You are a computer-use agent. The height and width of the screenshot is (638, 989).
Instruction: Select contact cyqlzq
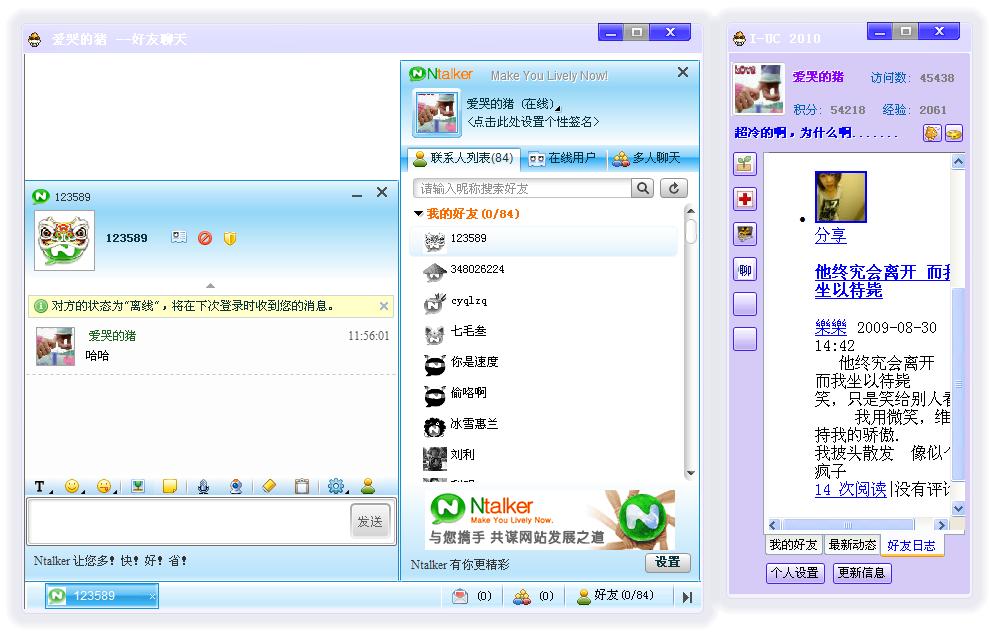[544, 301]
